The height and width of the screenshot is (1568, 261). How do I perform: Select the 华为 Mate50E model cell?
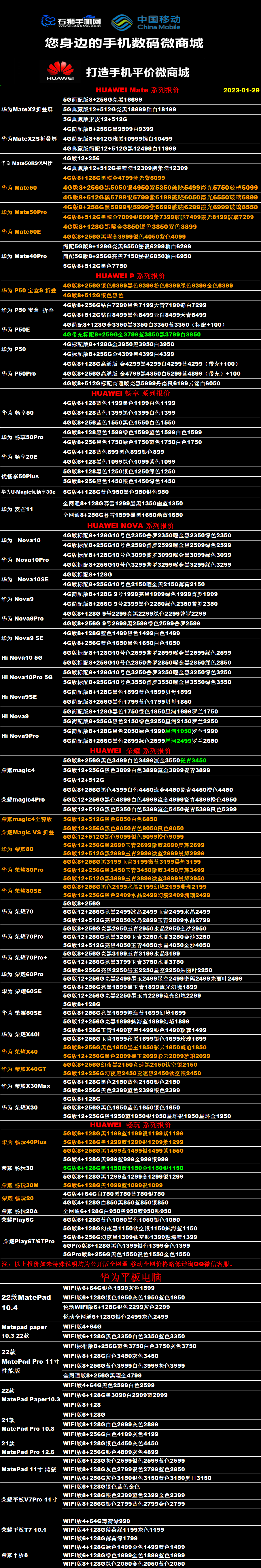pos(31,232)
